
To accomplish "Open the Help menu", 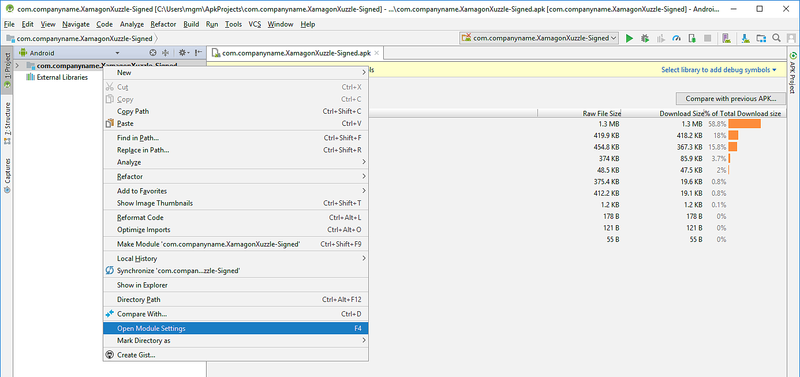I will [x=308, y=24].
